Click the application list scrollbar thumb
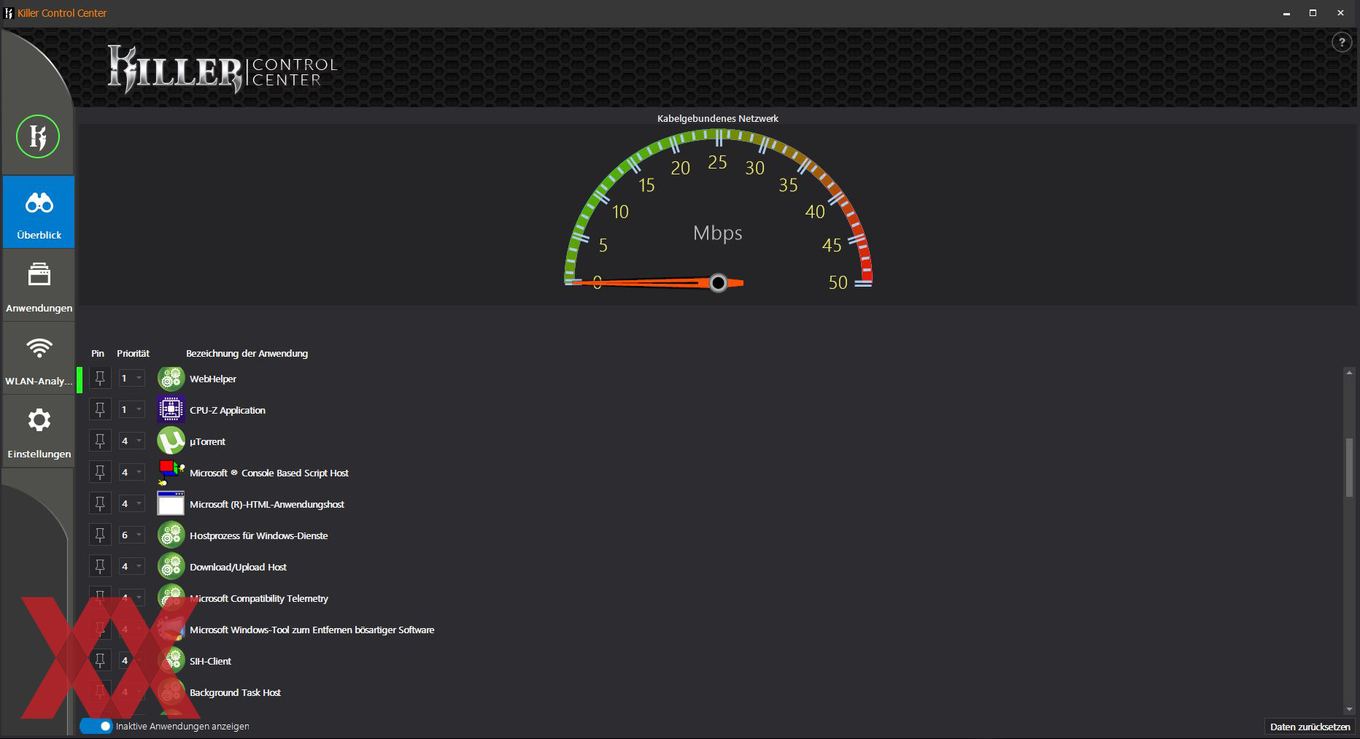The image size is (1360, 739). pyautogui.click(x=1350, y=467)
